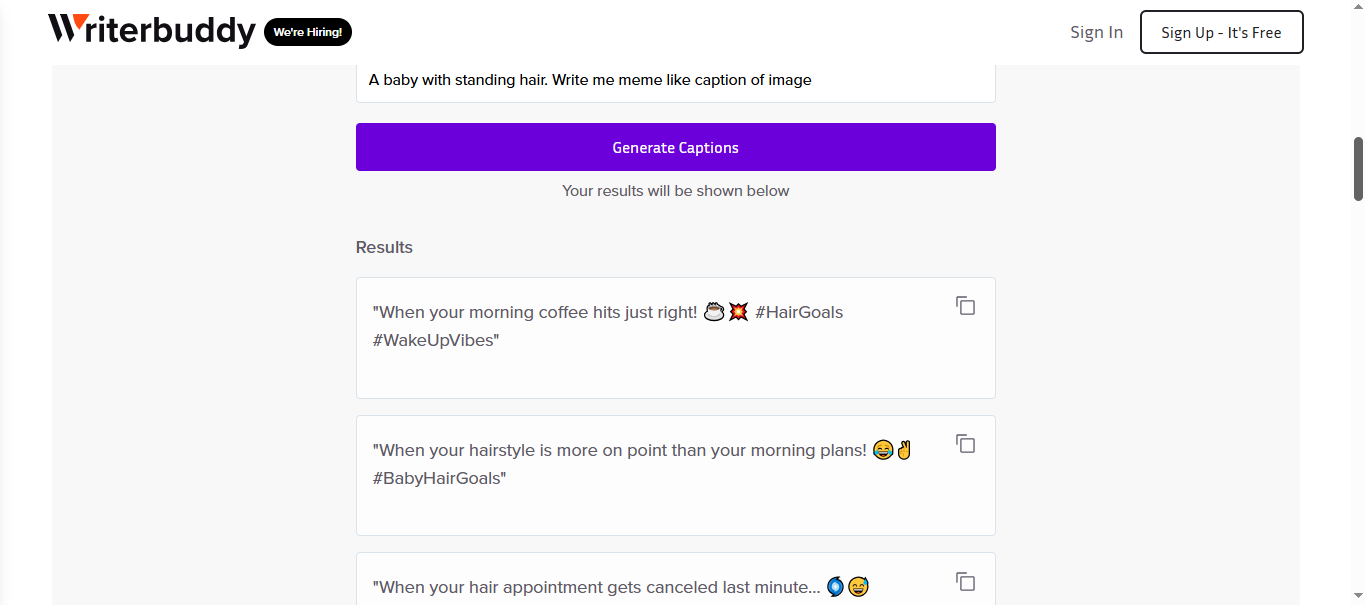This screenshot has width=1365, height=605.
Task: Click the #WakeUpVibes hashtag
Action: tap(435, 340)
